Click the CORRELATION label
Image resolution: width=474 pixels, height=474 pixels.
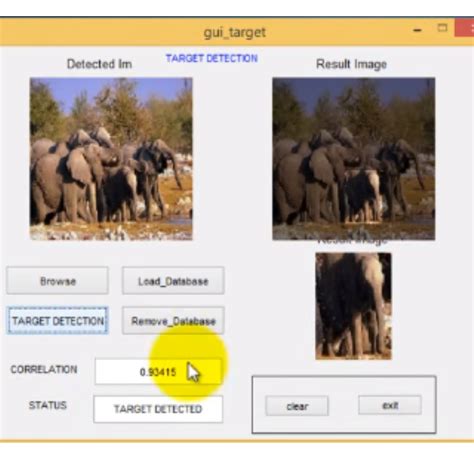44,369
